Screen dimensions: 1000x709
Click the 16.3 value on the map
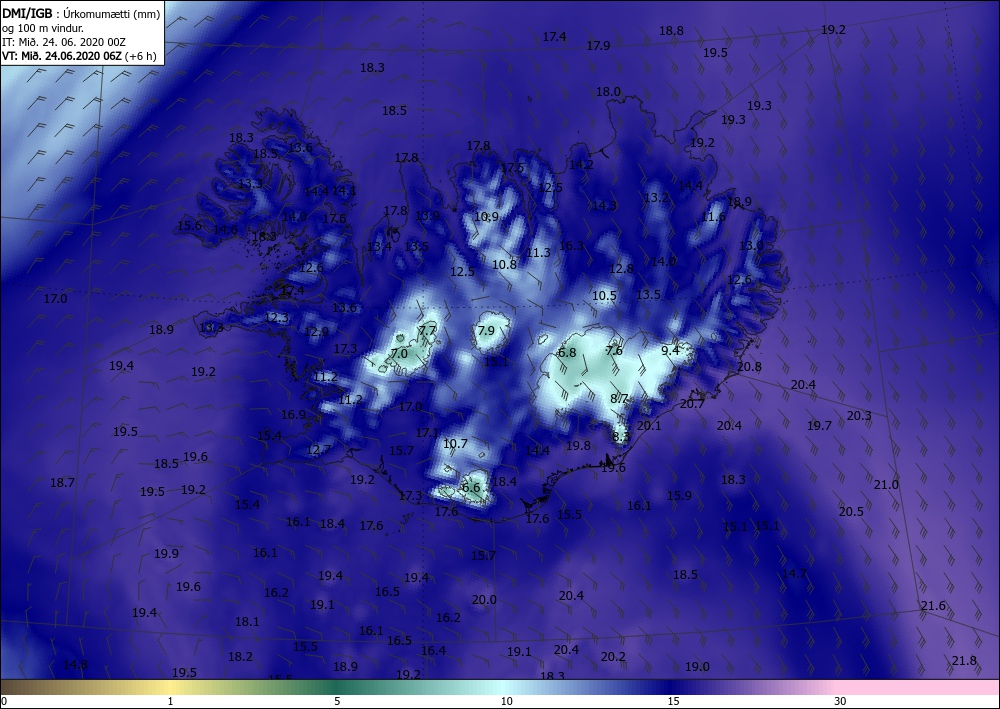(x=571, y=246)
